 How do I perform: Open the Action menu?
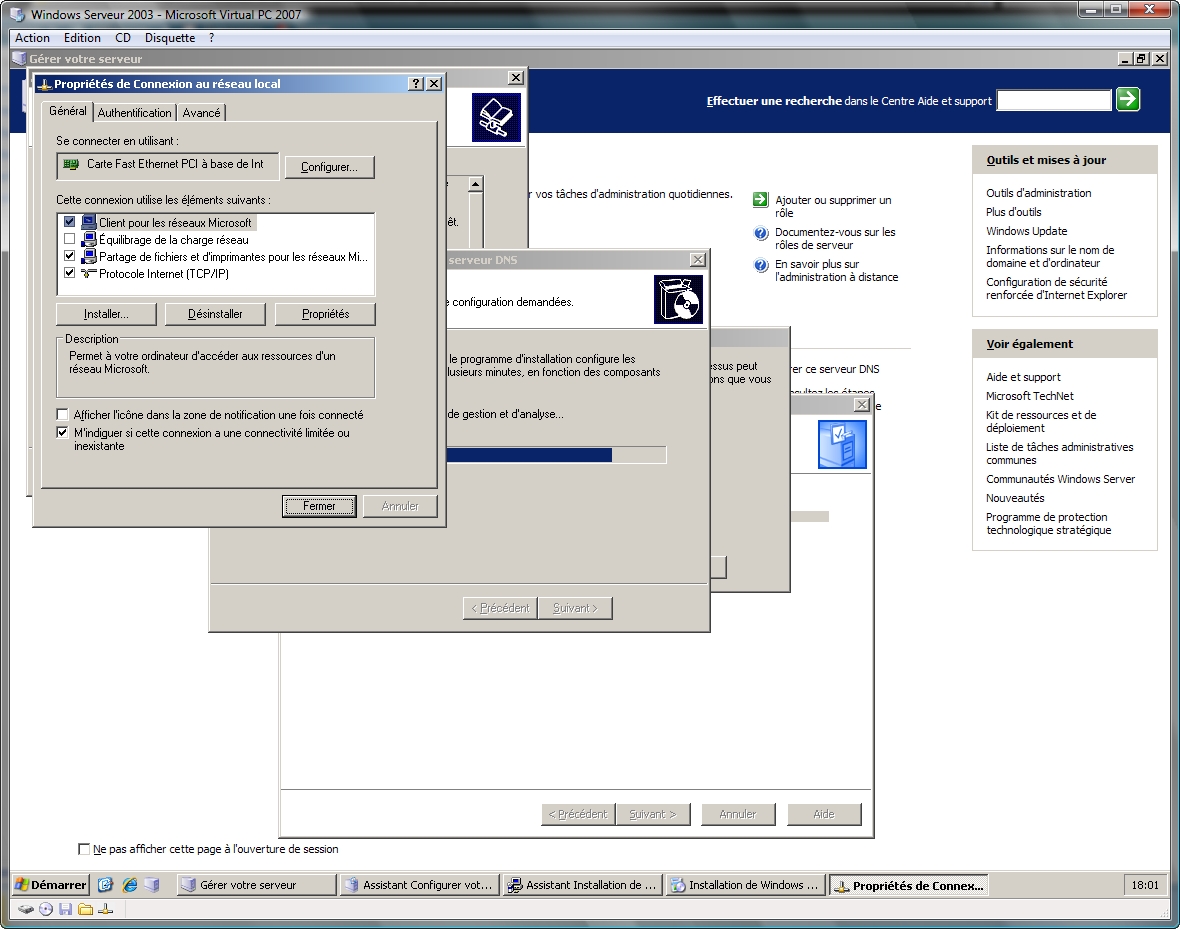pyautogui.click(x=32, y=38)
